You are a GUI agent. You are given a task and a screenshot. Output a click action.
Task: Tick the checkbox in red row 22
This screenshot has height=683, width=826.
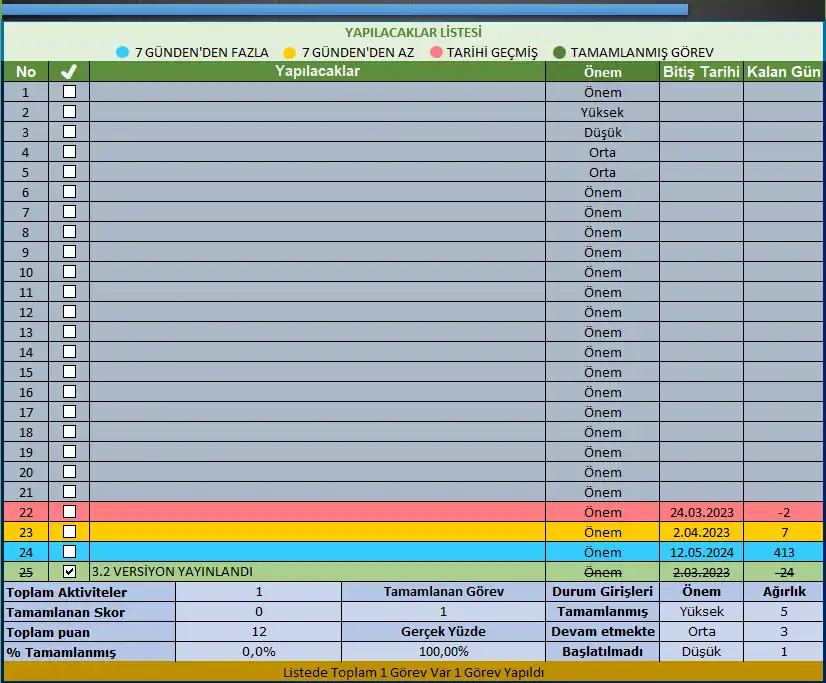click(x=69, y=512)
